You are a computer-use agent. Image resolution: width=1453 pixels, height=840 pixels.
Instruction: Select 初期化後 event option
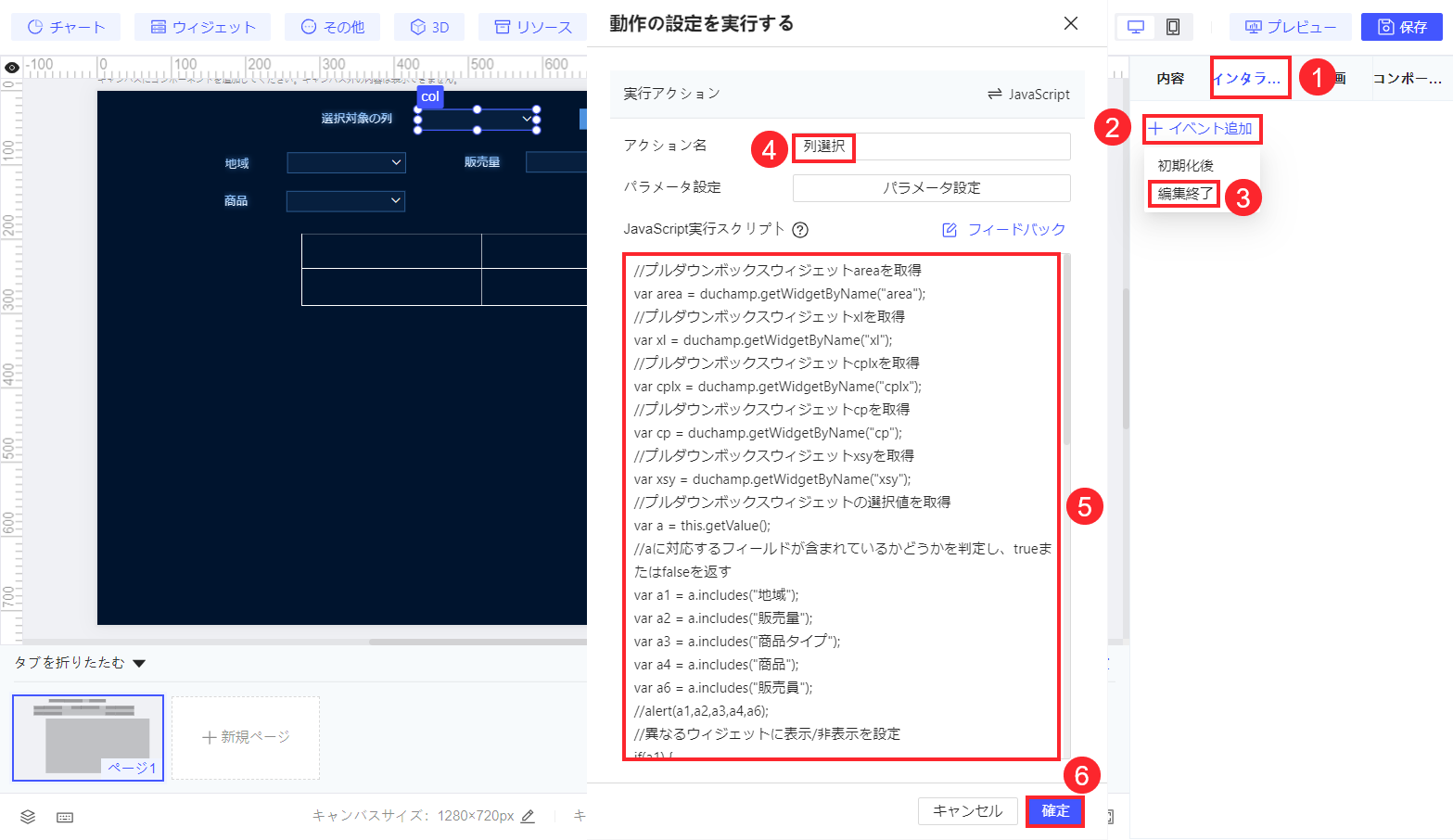click(x=1185, y=165)
